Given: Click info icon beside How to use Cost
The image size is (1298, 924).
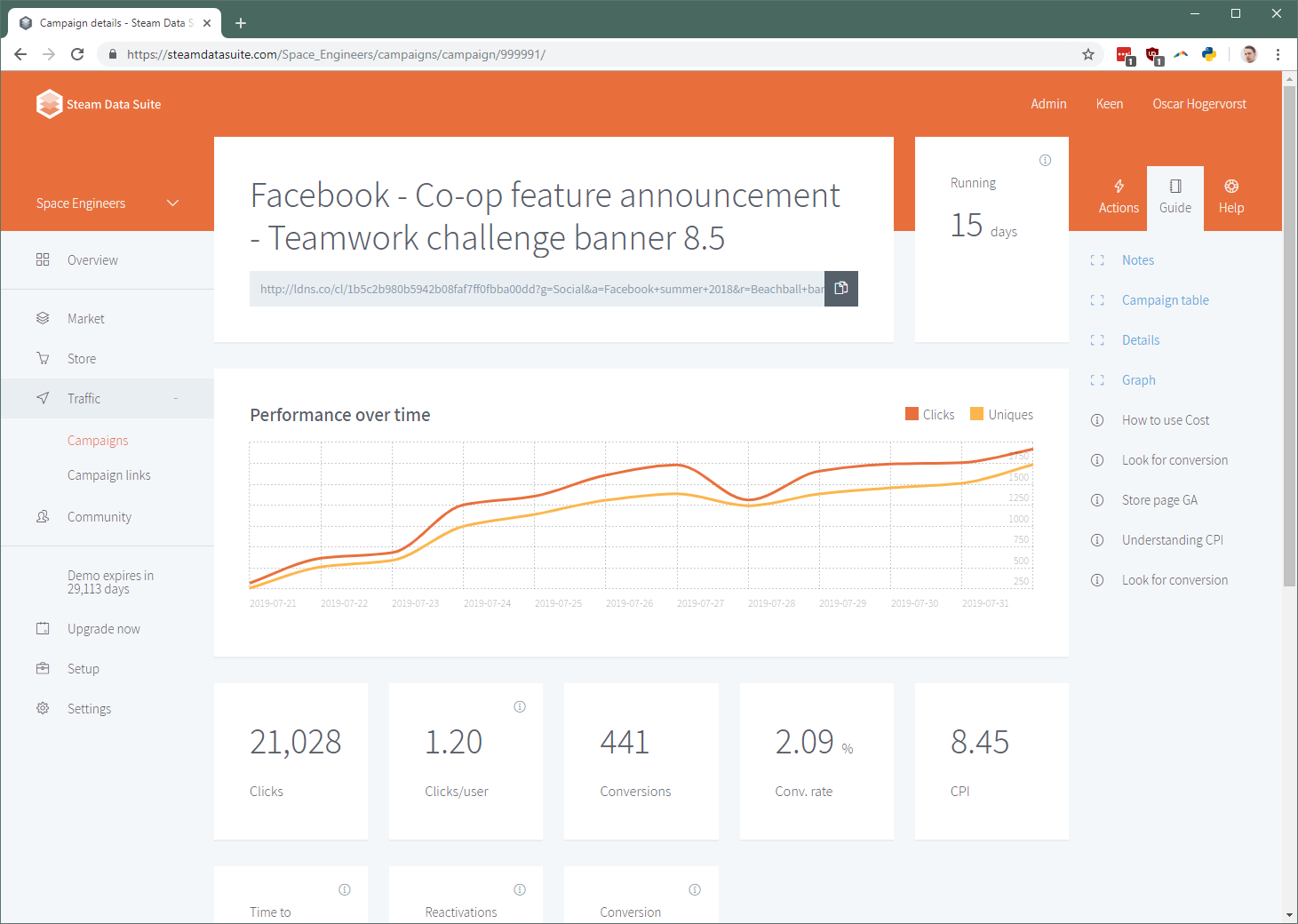Looking at the screenshot, I should click(x=1097, y=420).
